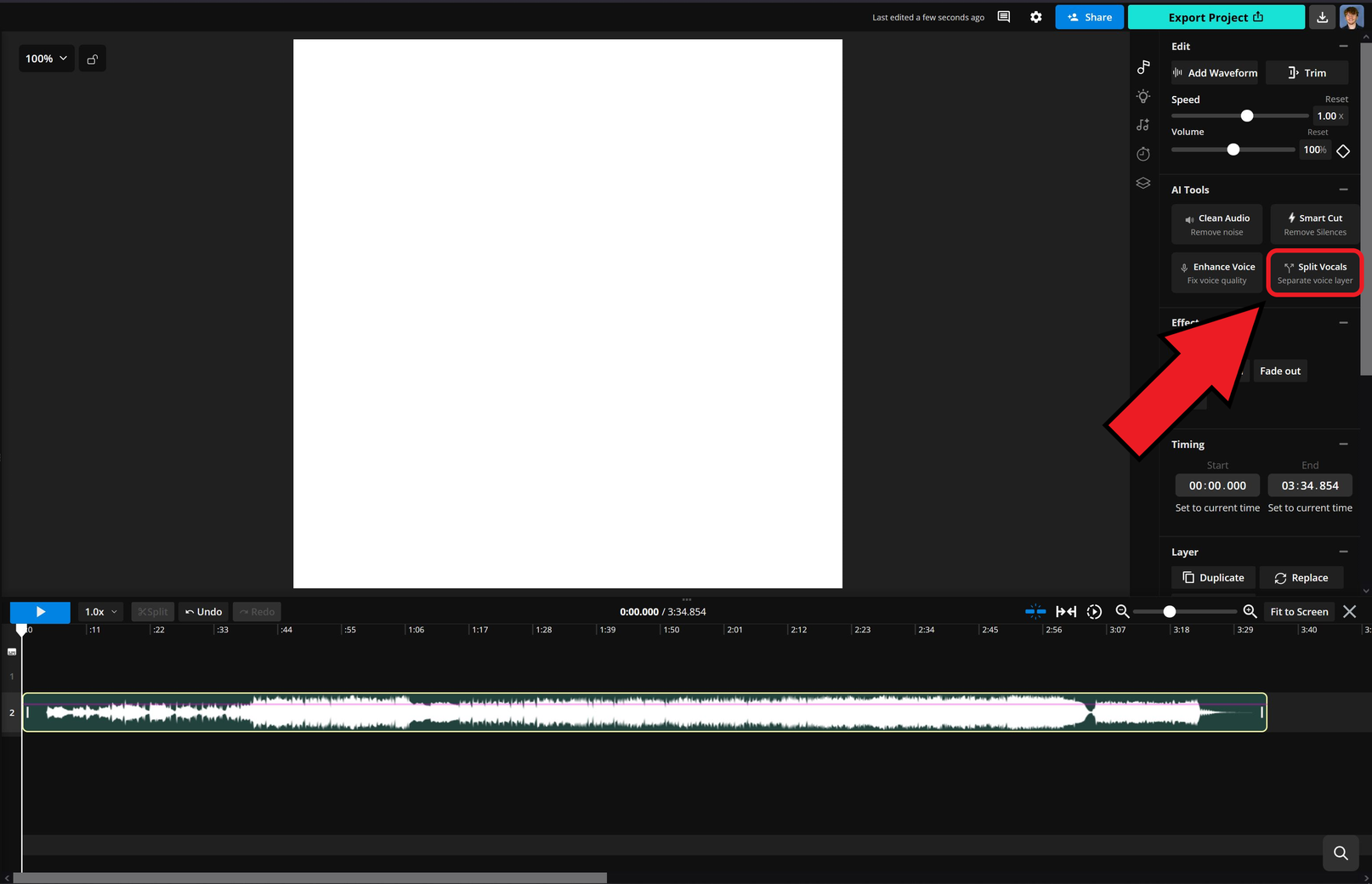Open the timer speed panel icon
The width and height of the screenshot is (1372, 884).
(1143, 154)
